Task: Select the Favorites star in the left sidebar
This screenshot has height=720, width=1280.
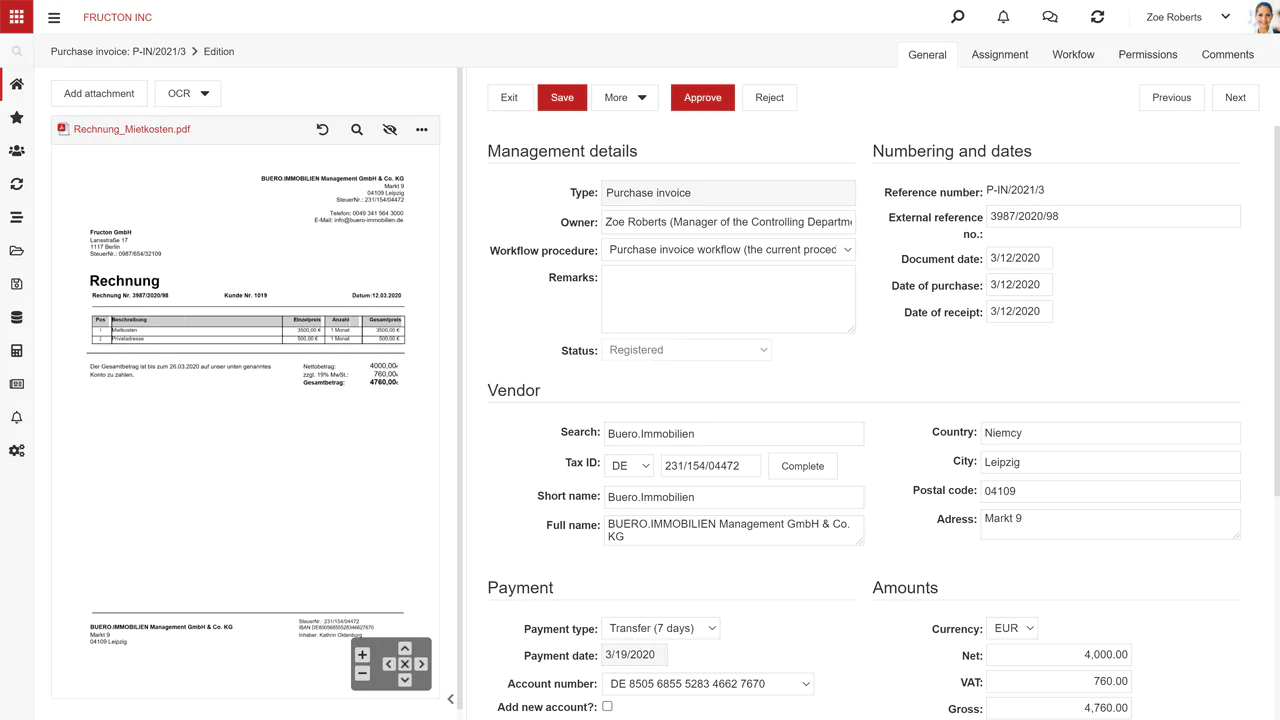Action: [16, 117]
